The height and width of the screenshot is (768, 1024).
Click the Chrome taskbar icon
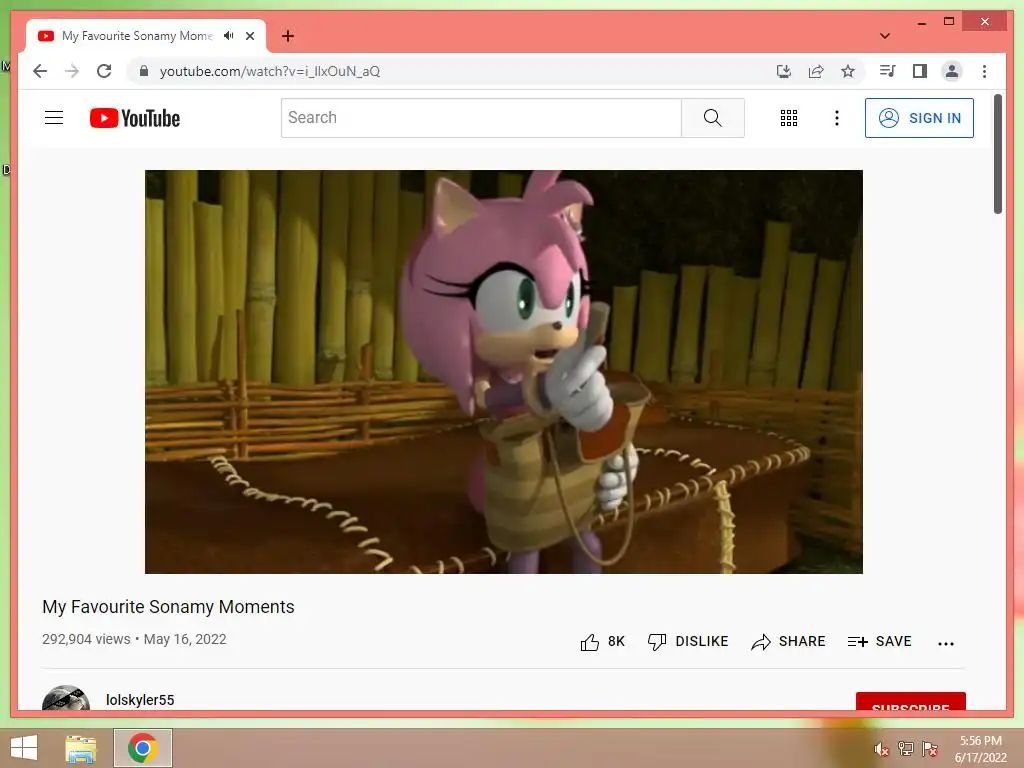click(x=142, y=748)
